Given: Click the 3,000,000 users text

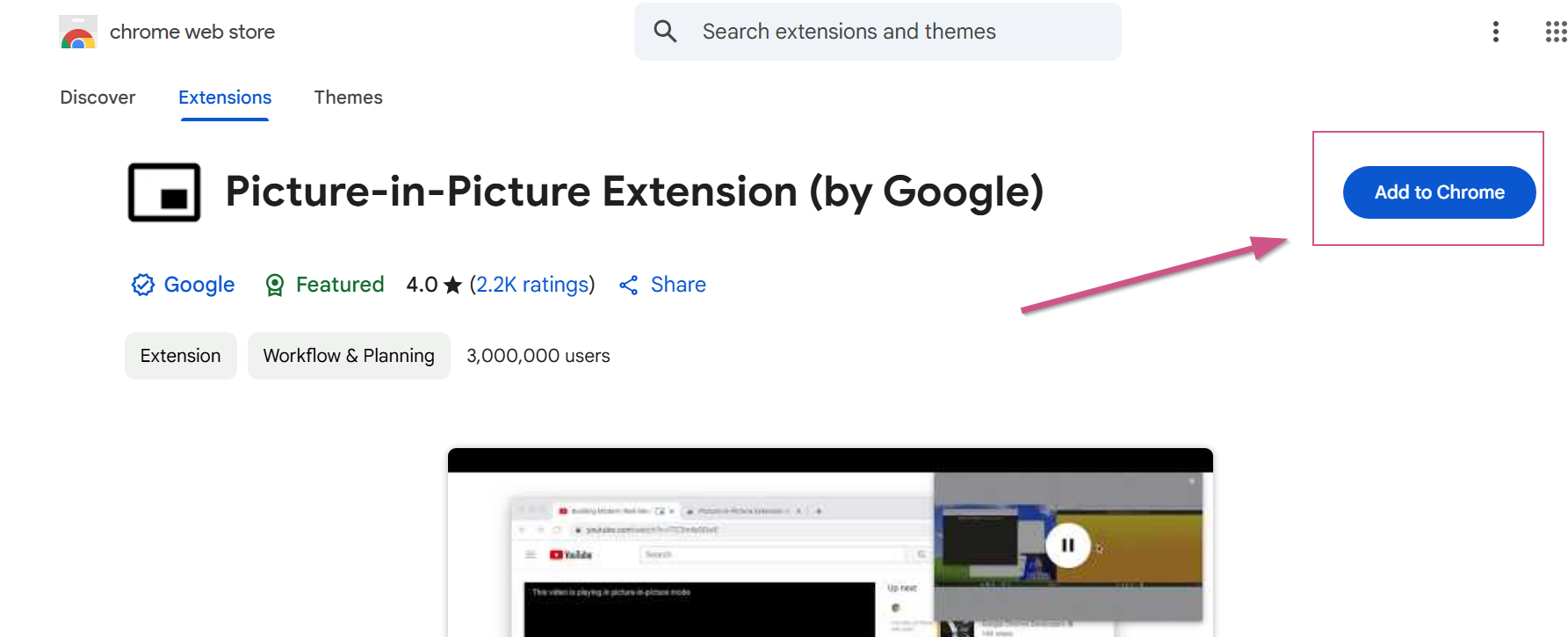Looking at the screenshot, I should (538, 356).
